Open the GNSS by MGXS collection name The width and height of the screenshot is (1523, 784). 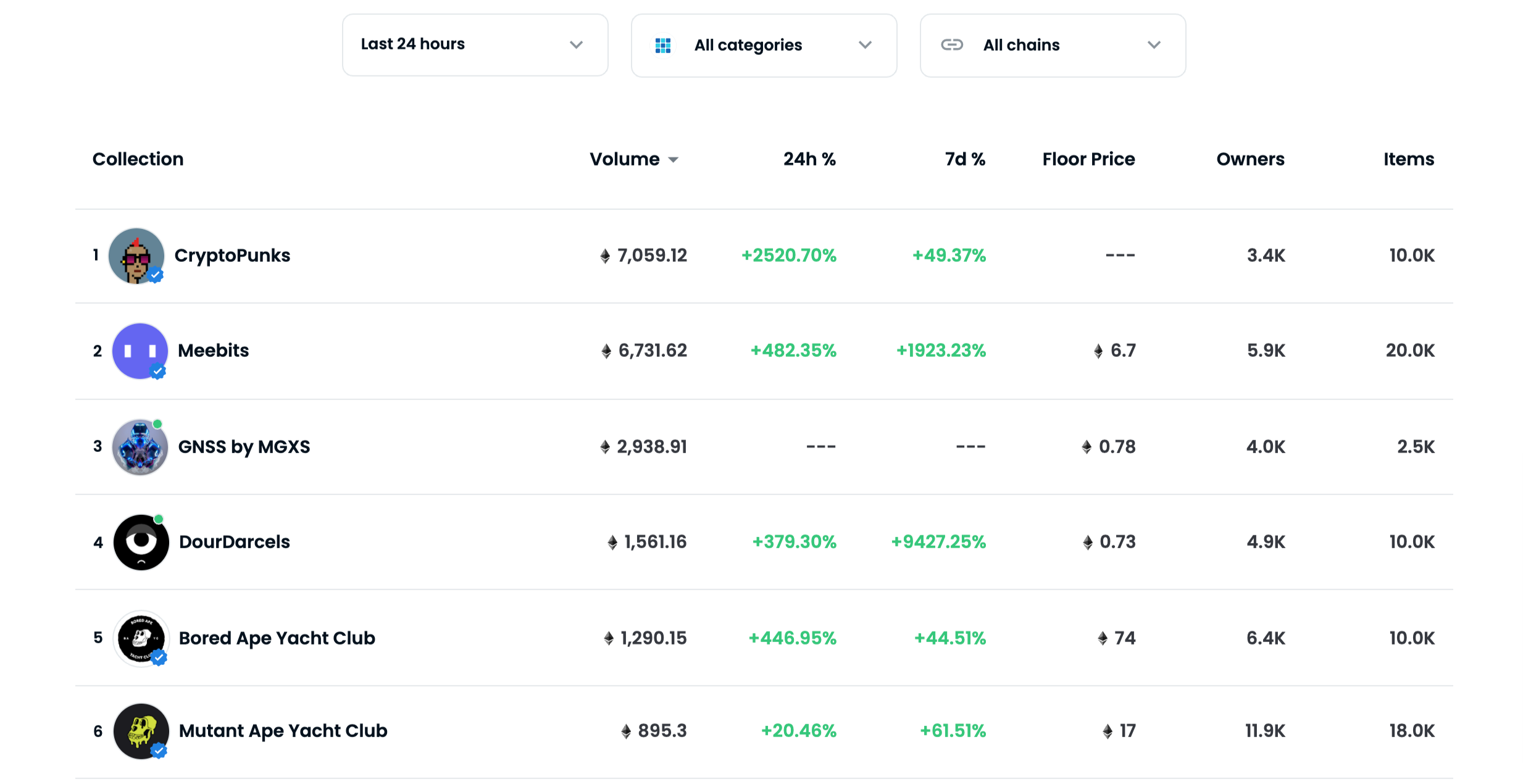pyautogui.click(x=244, y=447)
